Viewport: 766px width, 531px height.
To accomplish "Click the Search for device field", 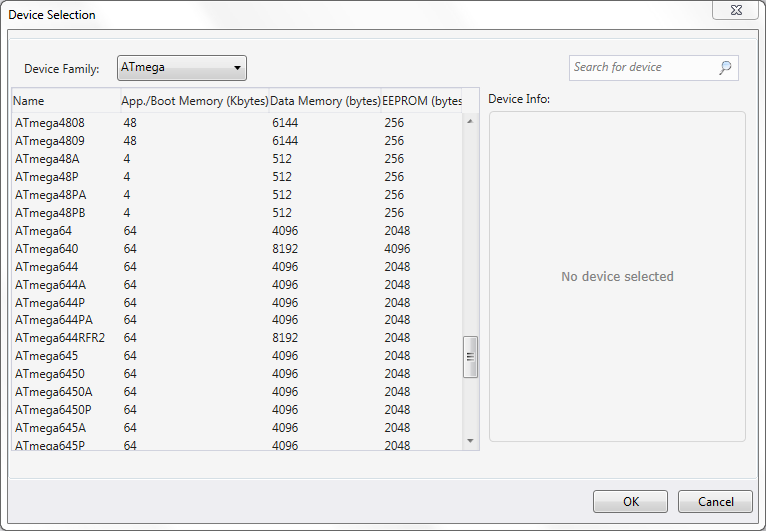I will click(654, 67).
